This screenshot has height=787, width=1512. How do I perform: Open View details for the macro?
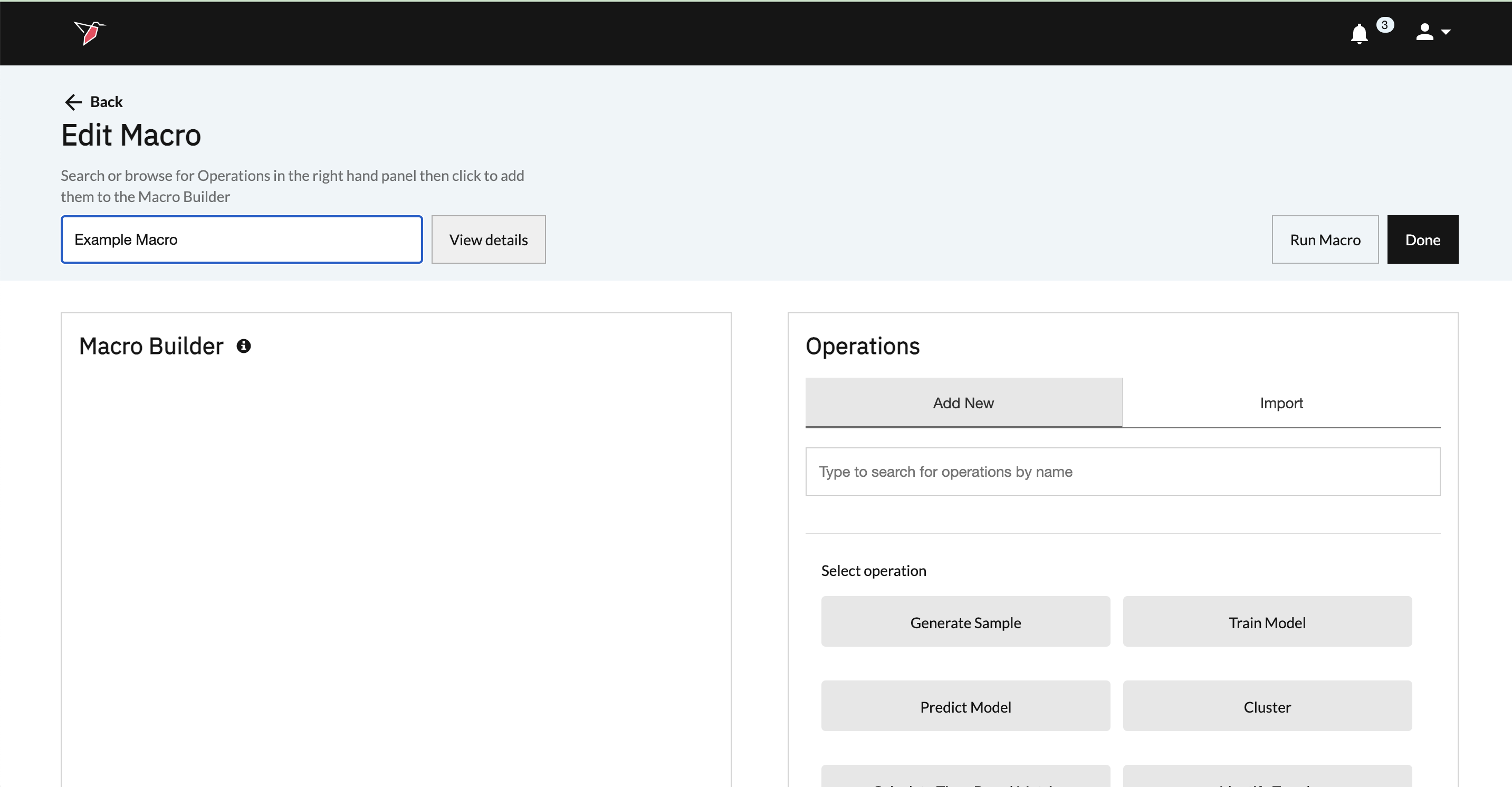point(489,239)
